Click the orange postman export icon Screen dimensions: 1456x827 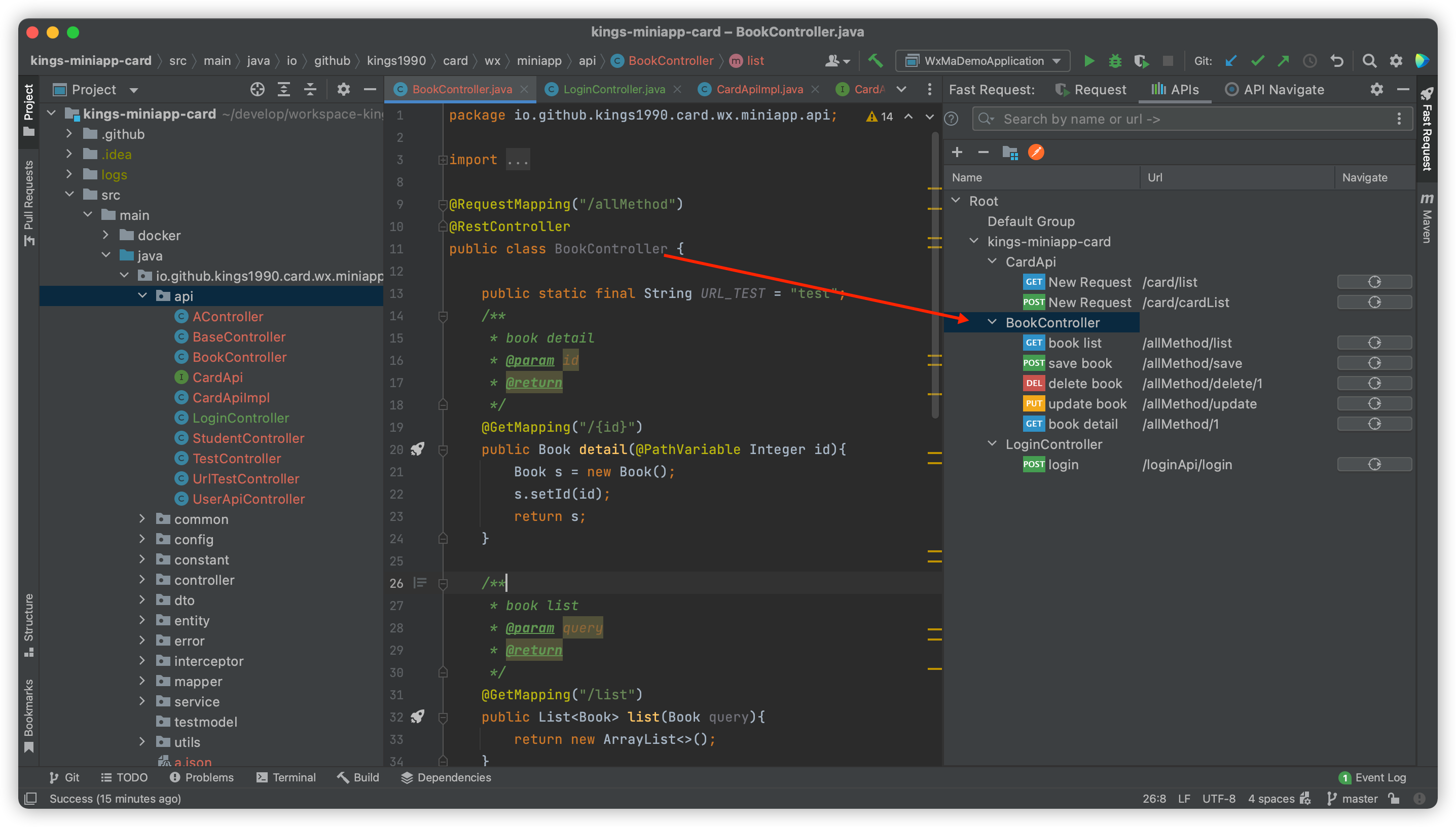[1036, 152]
